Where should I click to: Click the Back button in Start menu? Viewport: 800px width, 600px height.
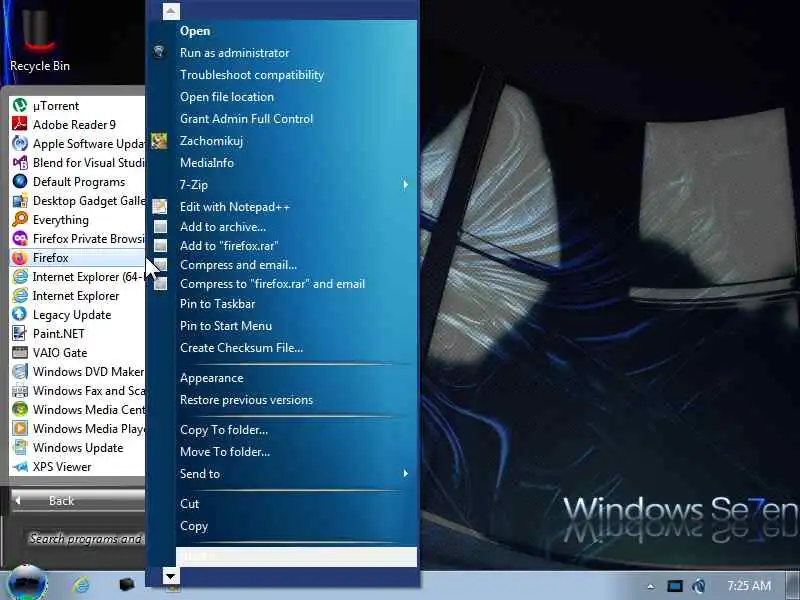click(78, 501)
